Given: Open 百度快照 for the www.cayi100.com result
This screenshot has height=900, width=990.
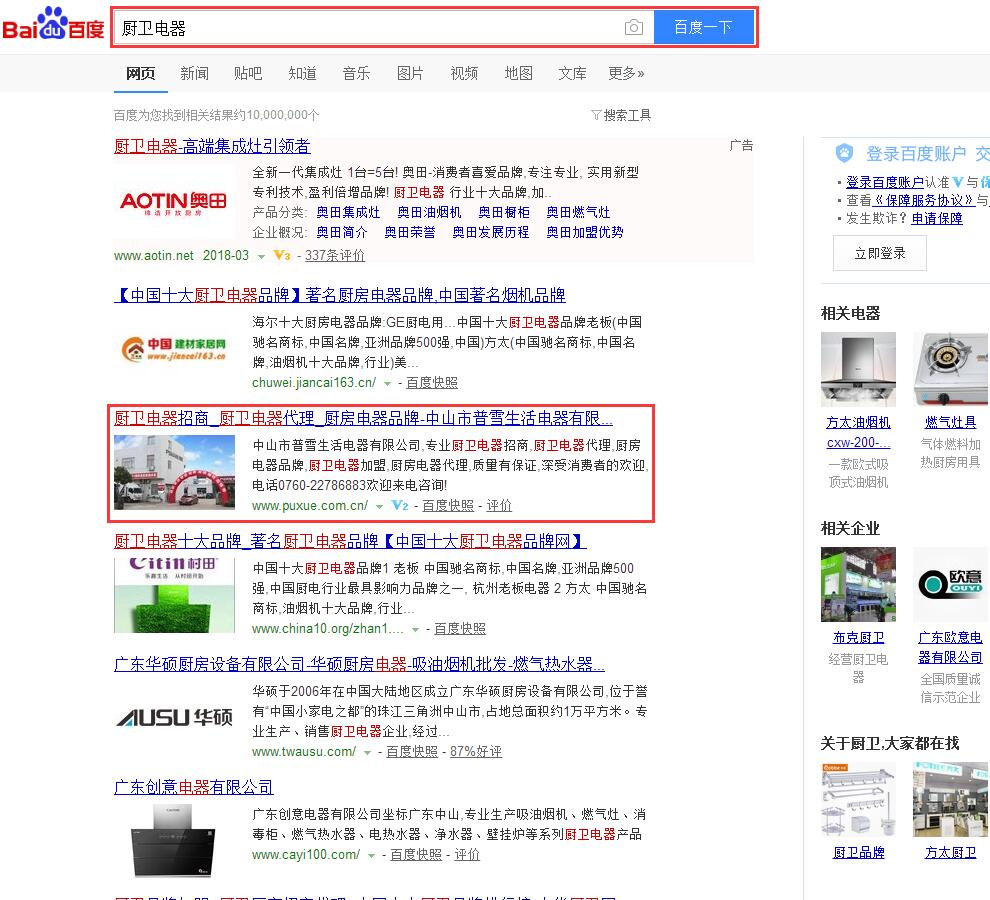Looking at the screenshot, I should [x=416, y=855].
